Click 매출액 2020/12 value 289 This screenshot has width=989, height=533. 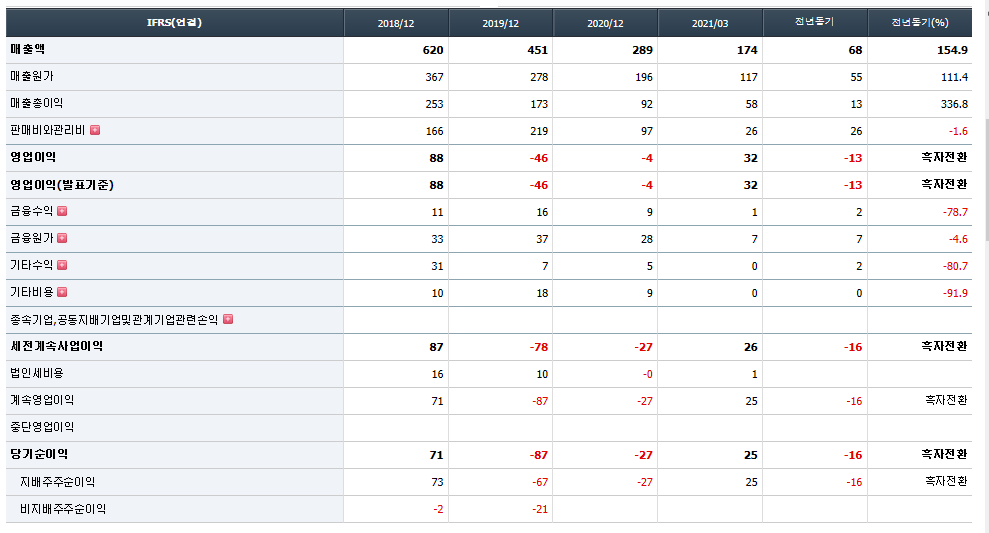click(x=642, y=50)
